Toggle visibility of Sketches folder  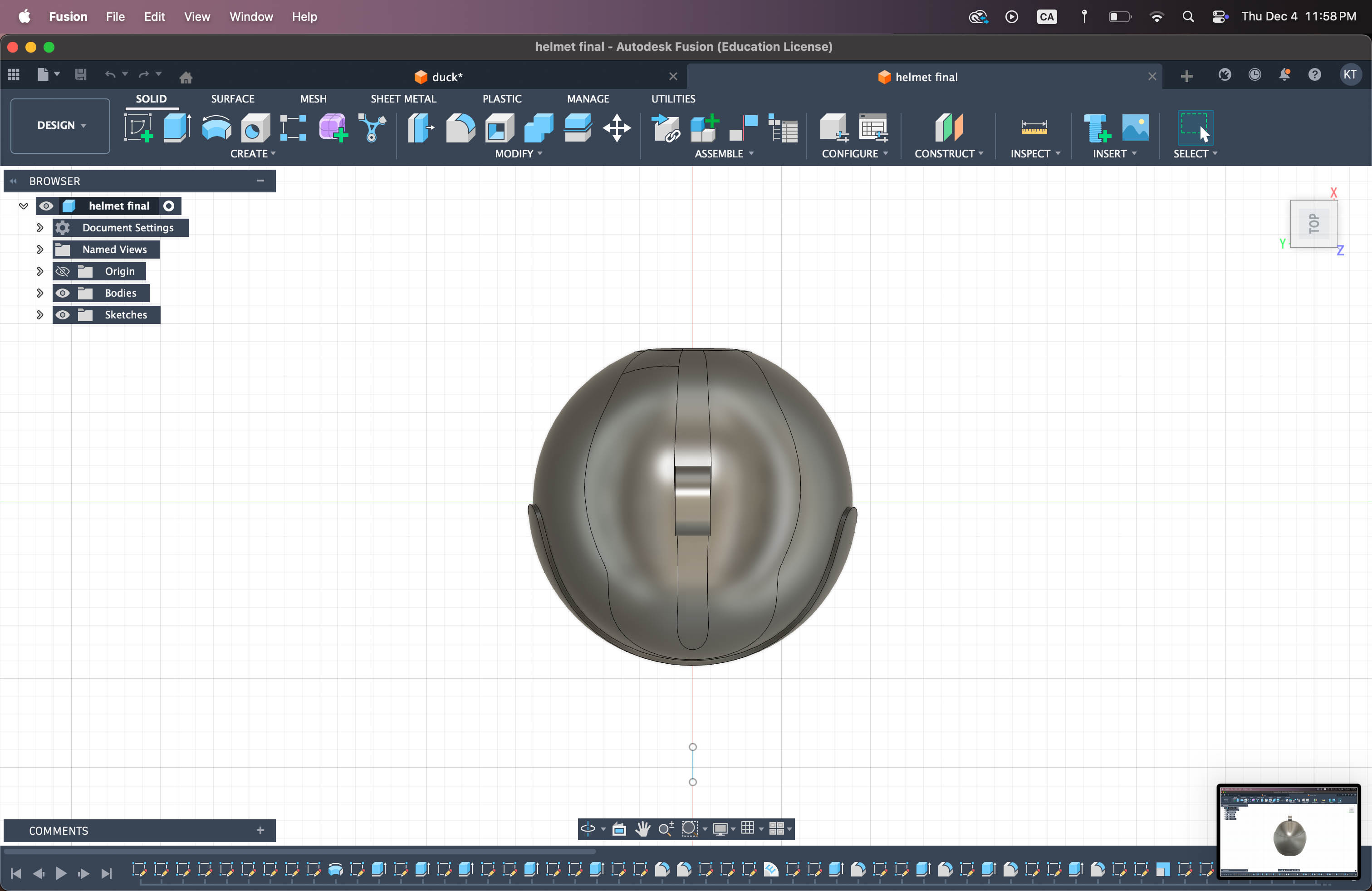pyautogui.click(x=62, y=315)
